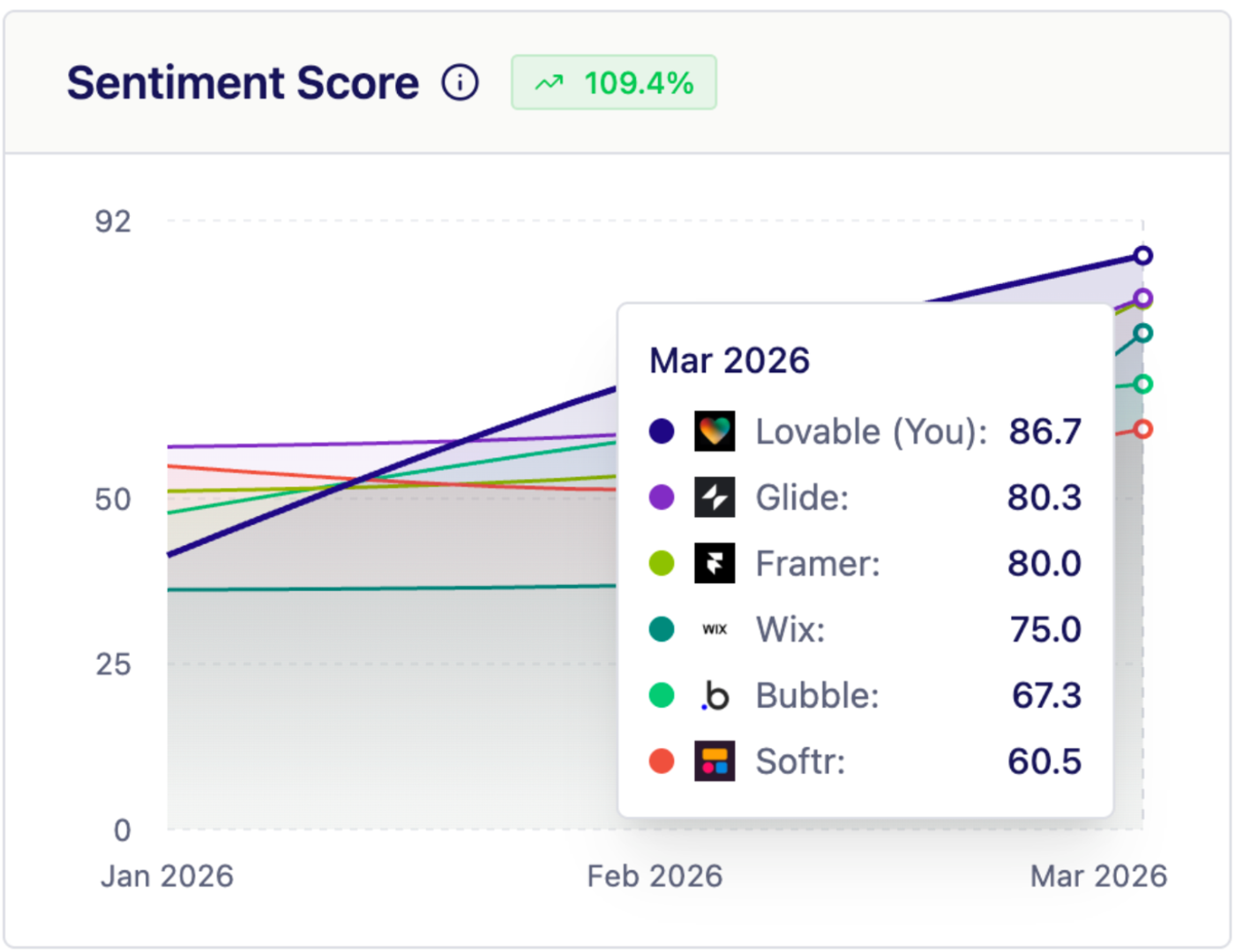Click the Sentiment Score chart title
1235x952 pixels.
(x=243, y=82)
